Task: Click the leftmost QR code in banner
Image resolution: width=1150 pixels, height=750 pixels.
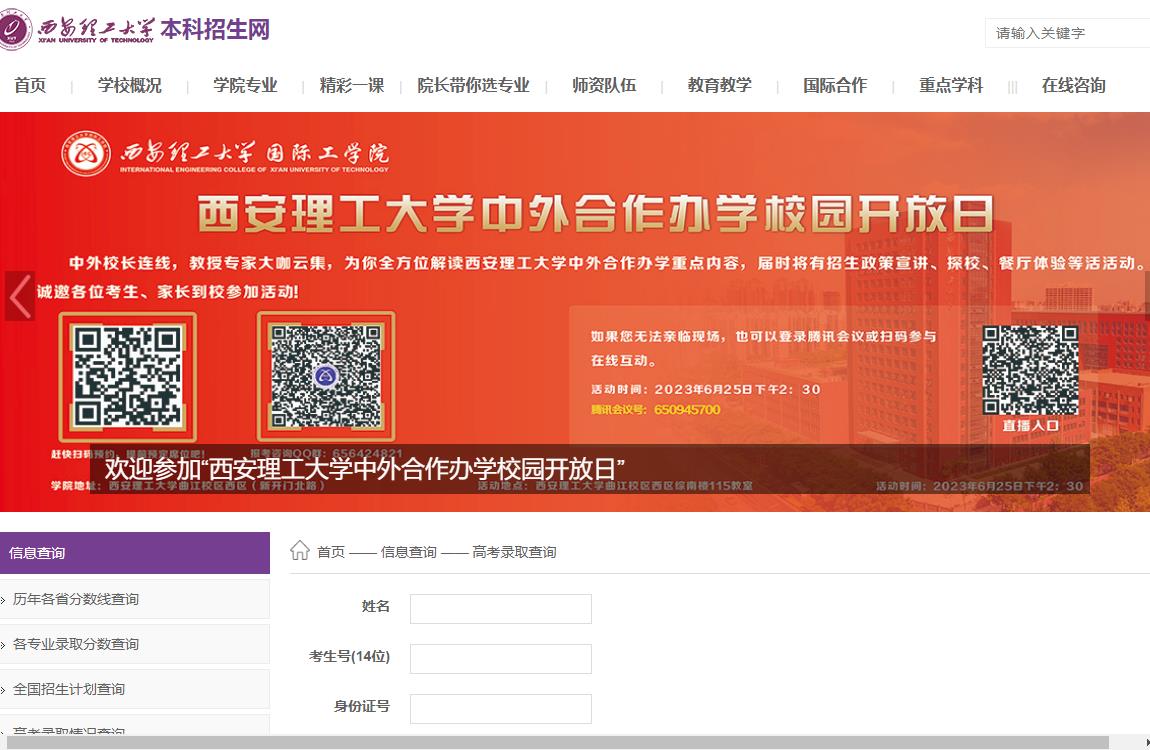Action: [x=128, y=377]
